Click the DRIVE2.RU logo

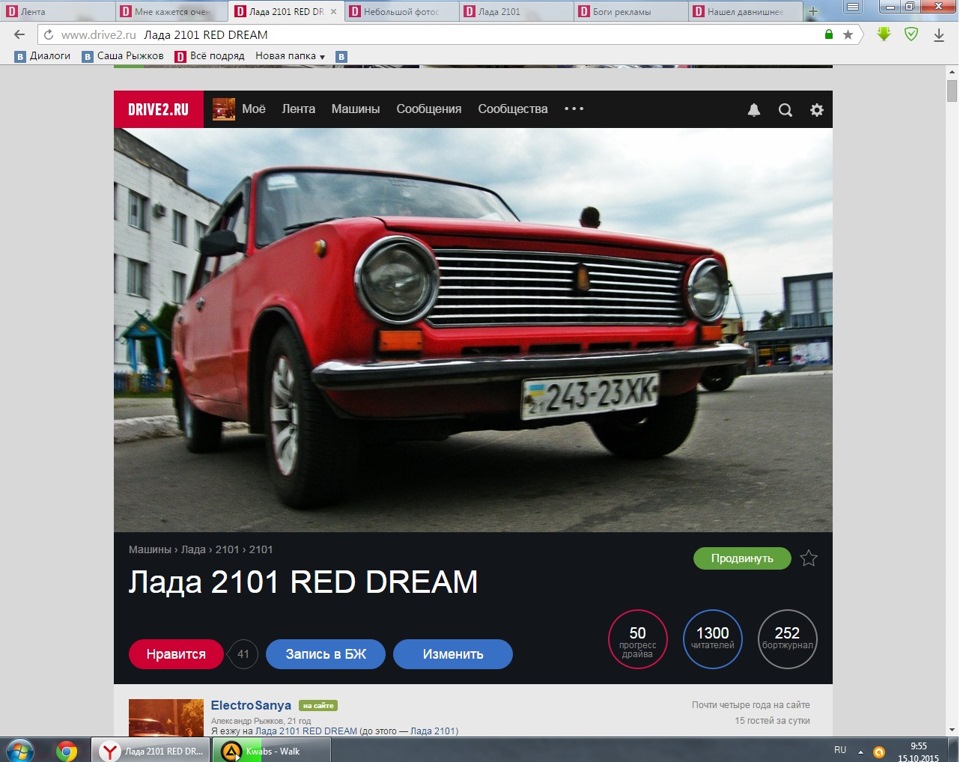159,109
